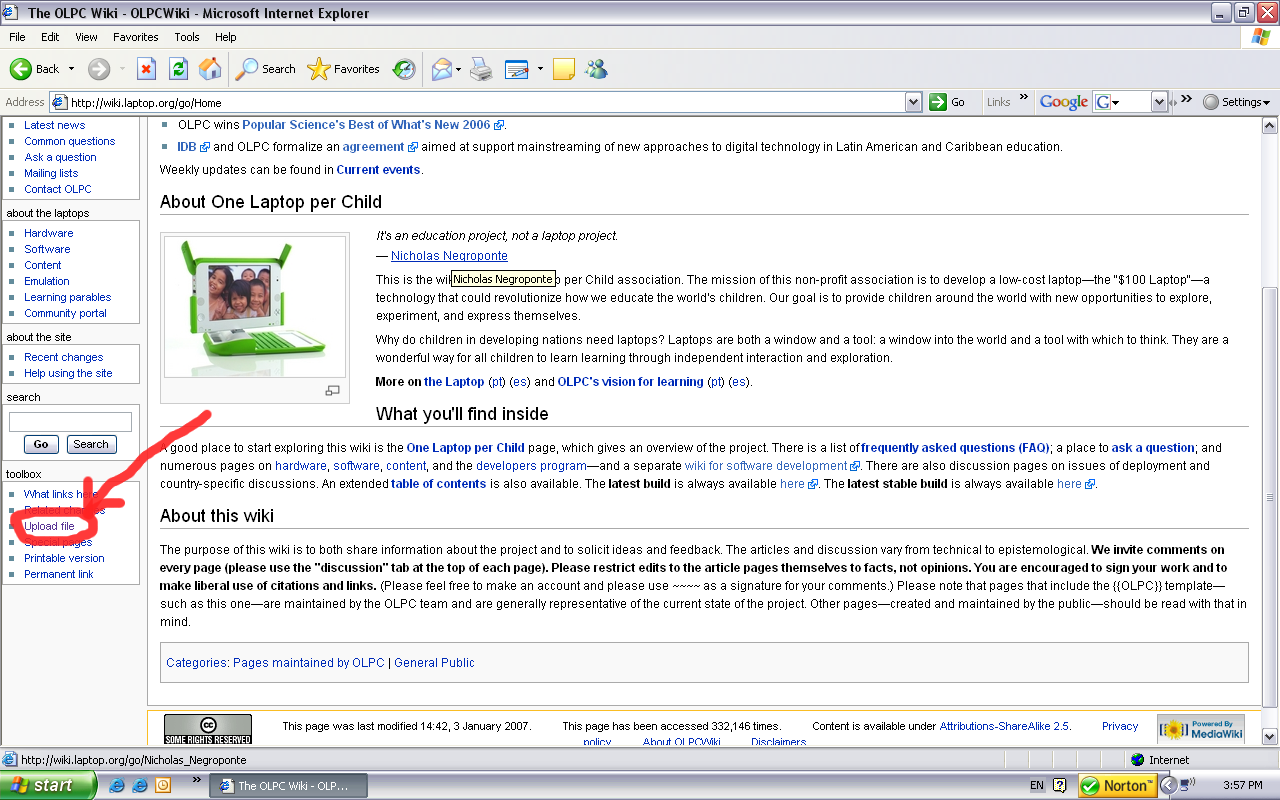Click the Stop loading icon in toolbar
This screenshot has height=800, width=1280.
pos(146,69)
